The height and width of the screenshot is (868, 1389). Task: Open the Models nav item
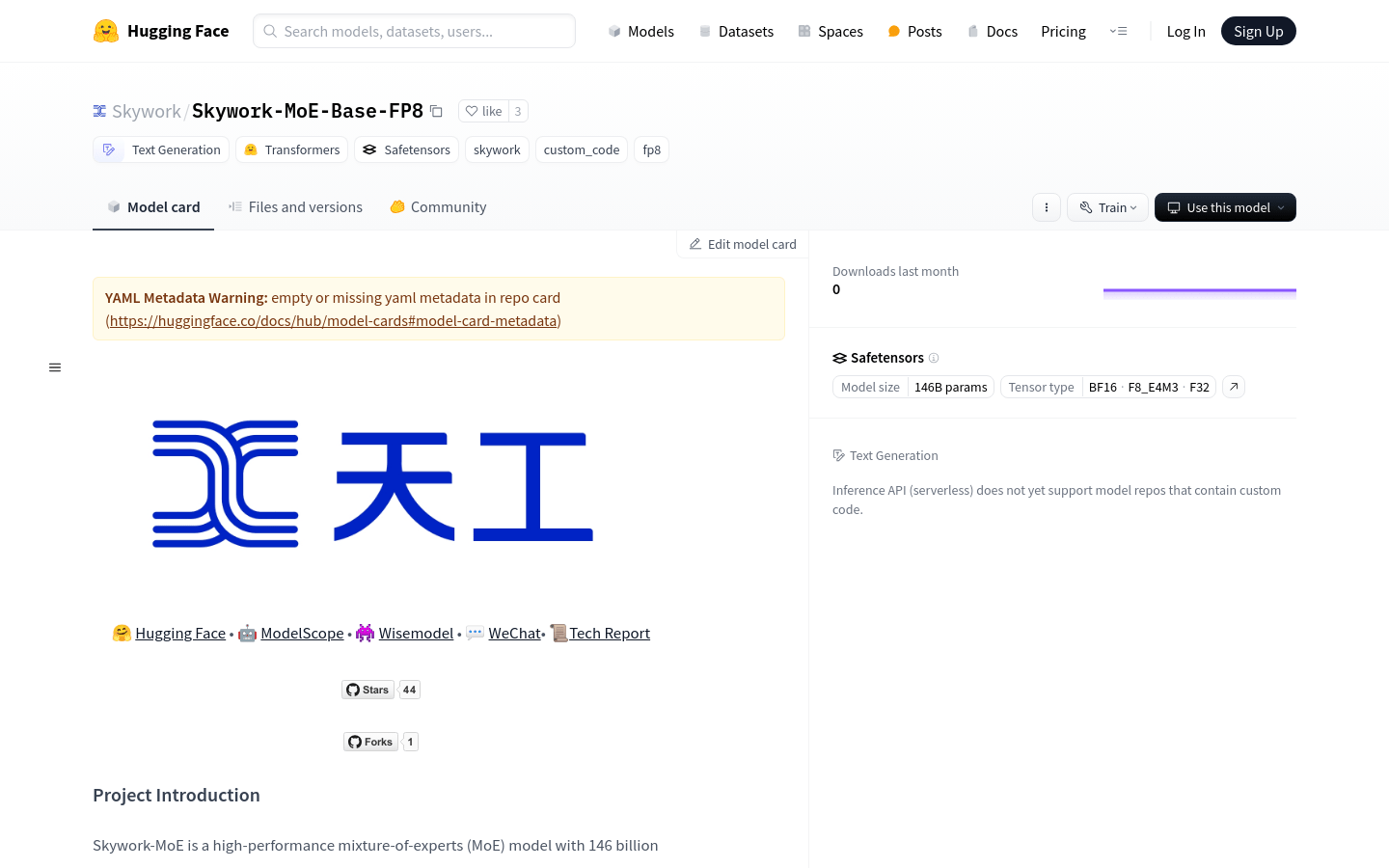[640, 31]
